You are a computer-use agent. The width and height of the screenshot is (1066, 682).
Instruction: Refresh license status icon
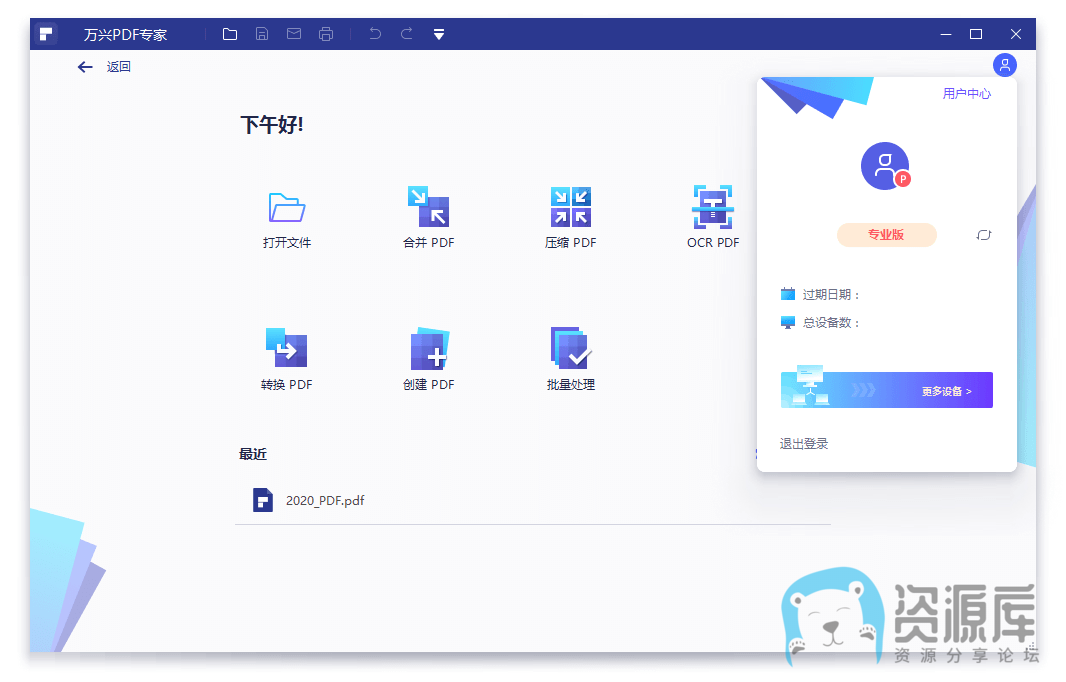[x=984, y=235]
